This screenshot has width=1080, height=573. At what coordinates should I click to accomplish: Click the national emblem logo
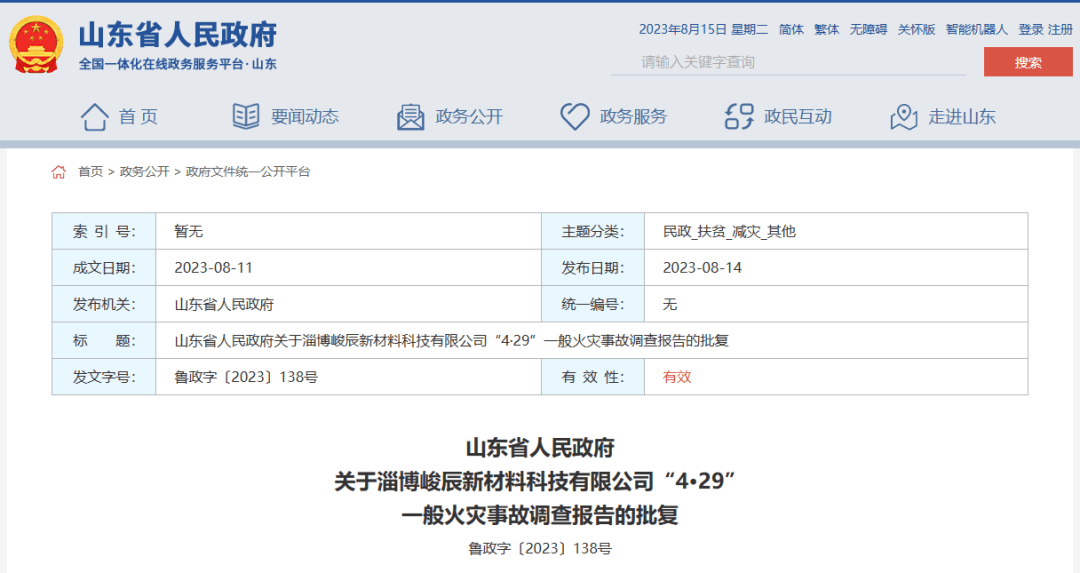pos(37,44)
